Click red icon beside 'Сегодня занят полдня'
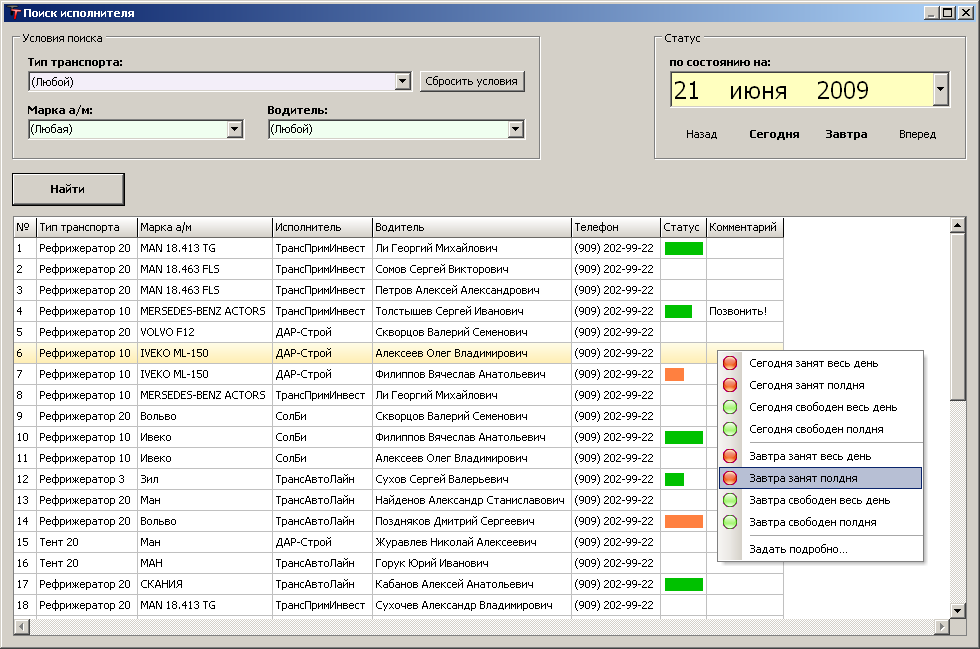980x649 pixels. click(x=730, y=385)
